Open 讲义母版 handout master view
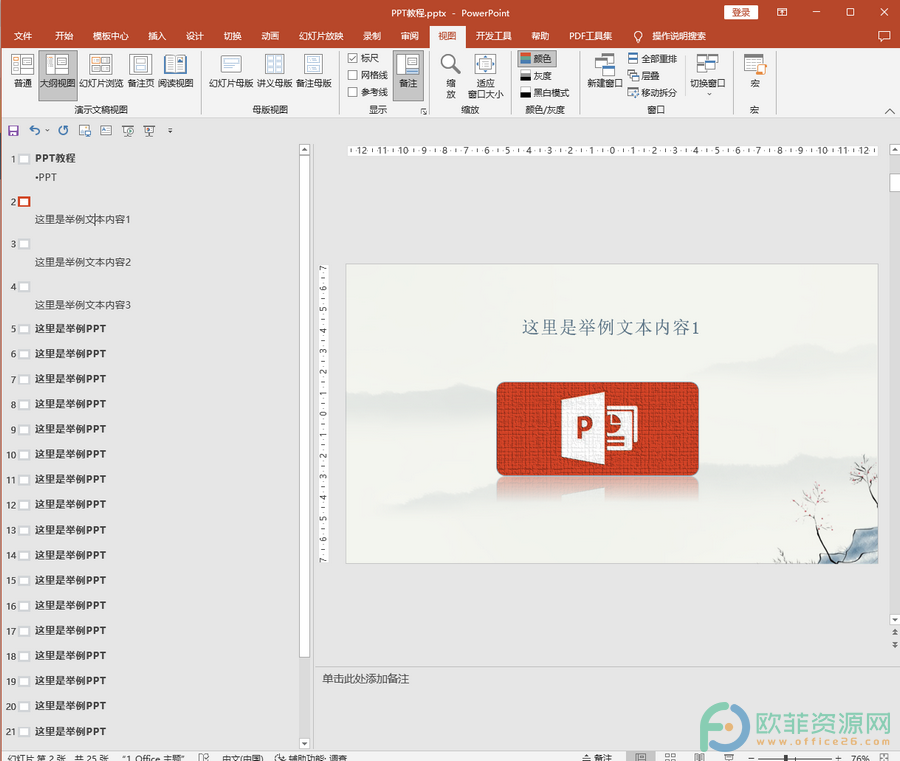 point(274,71)
